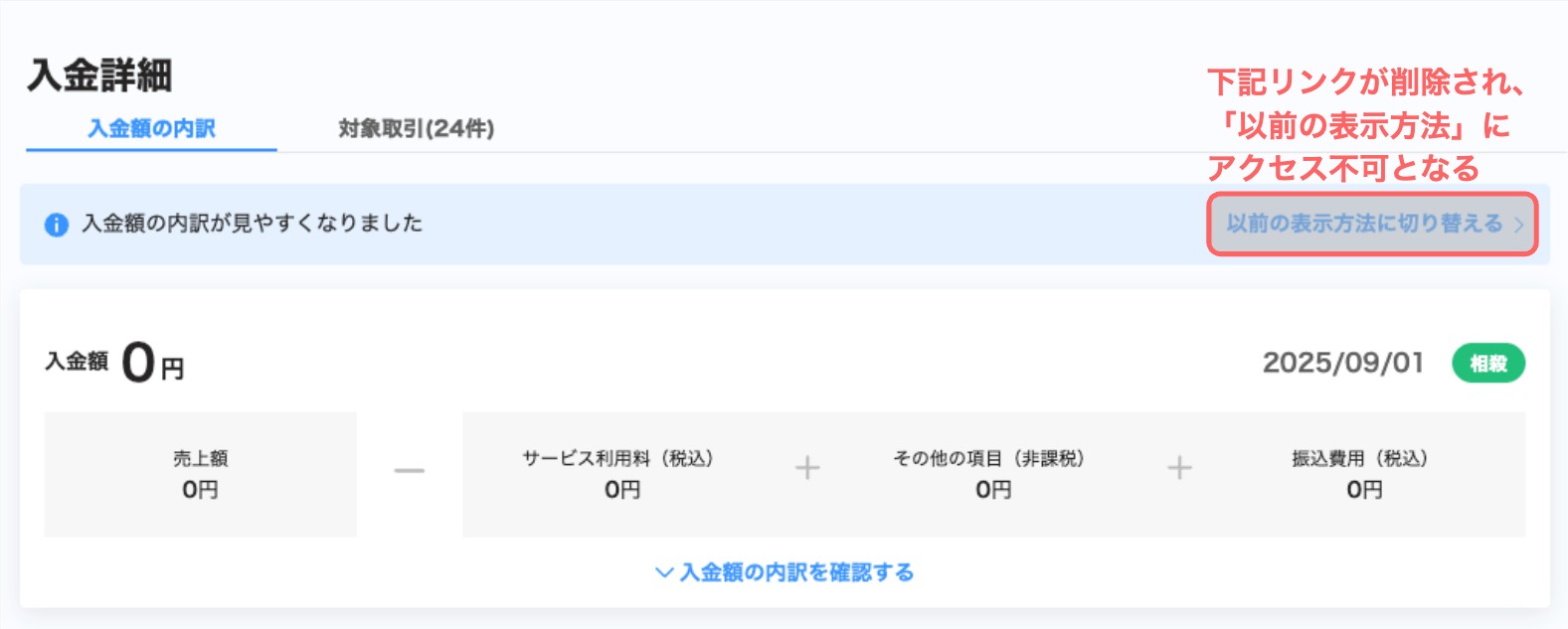
Task: Open the 対象取引(24件) tab
Action: [x=416, y=128]
